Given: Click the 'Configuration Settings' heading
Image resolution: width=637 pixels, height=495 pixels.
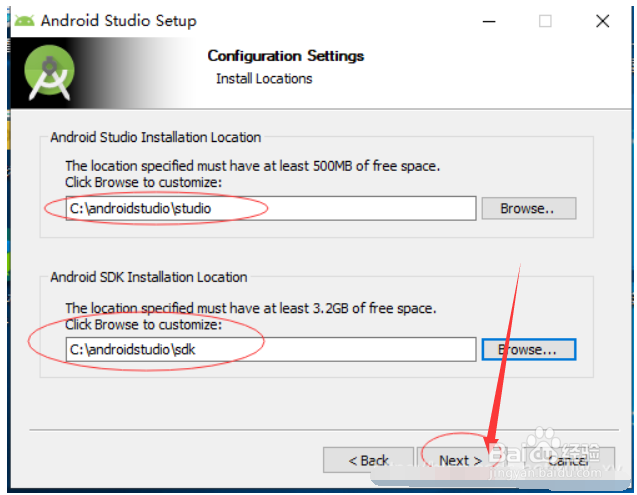Looking at the screenshot, I should [286, 56].
